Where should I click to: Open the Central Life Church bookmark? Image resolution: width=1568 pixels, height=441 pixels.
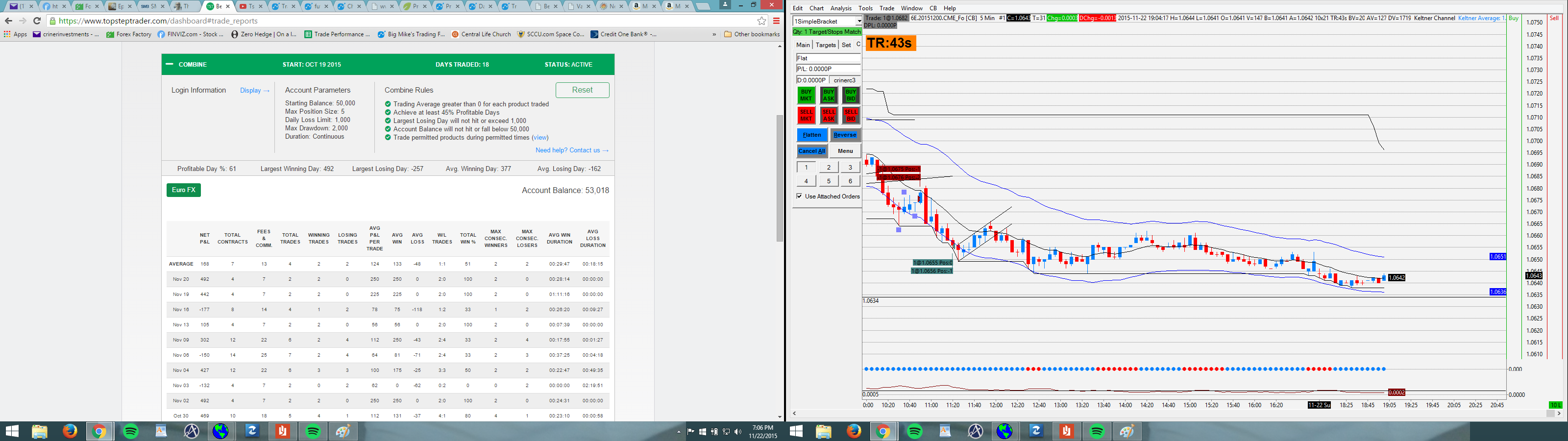tap(482, 34)
